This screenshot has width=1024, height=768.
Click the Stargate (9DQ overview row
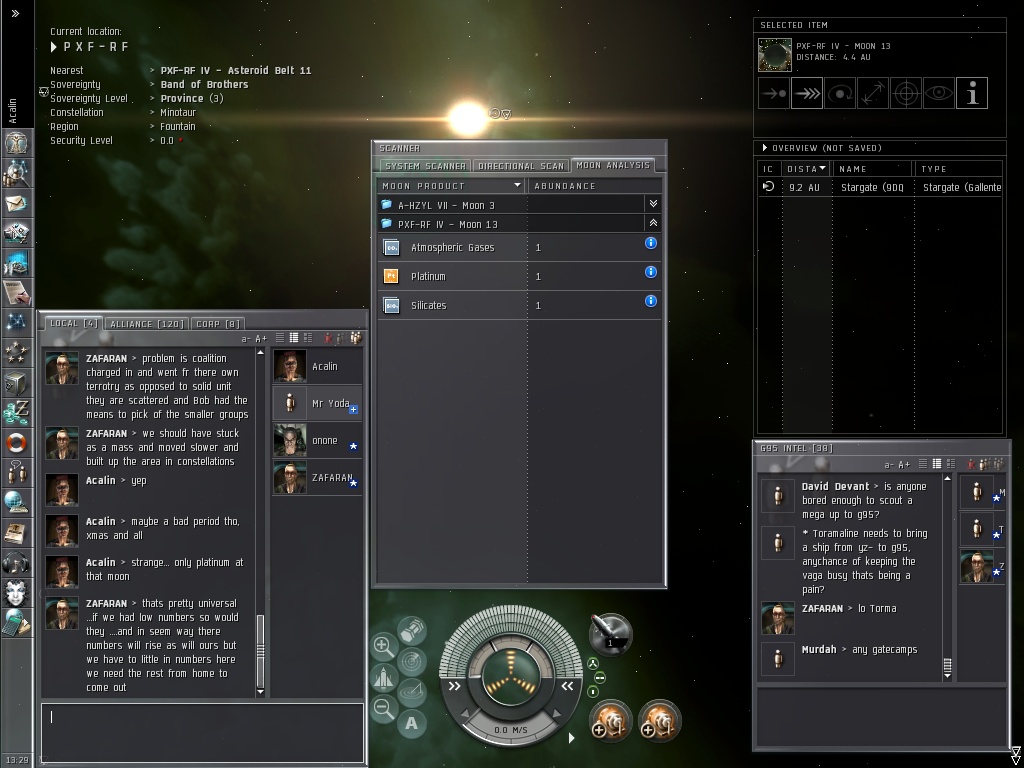click(880, 187)
